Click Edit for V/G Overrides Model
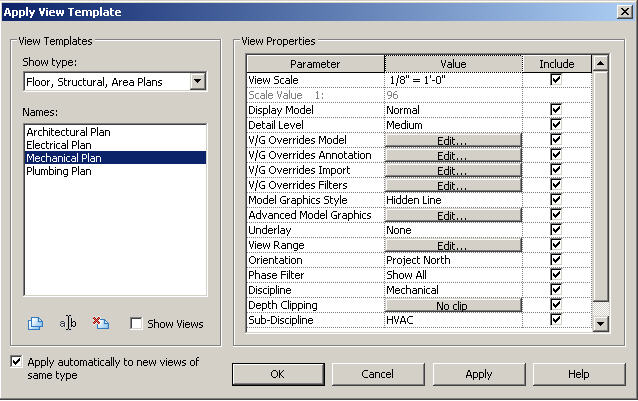Viewport: 638px width, 401px height. tap(453, 140)
